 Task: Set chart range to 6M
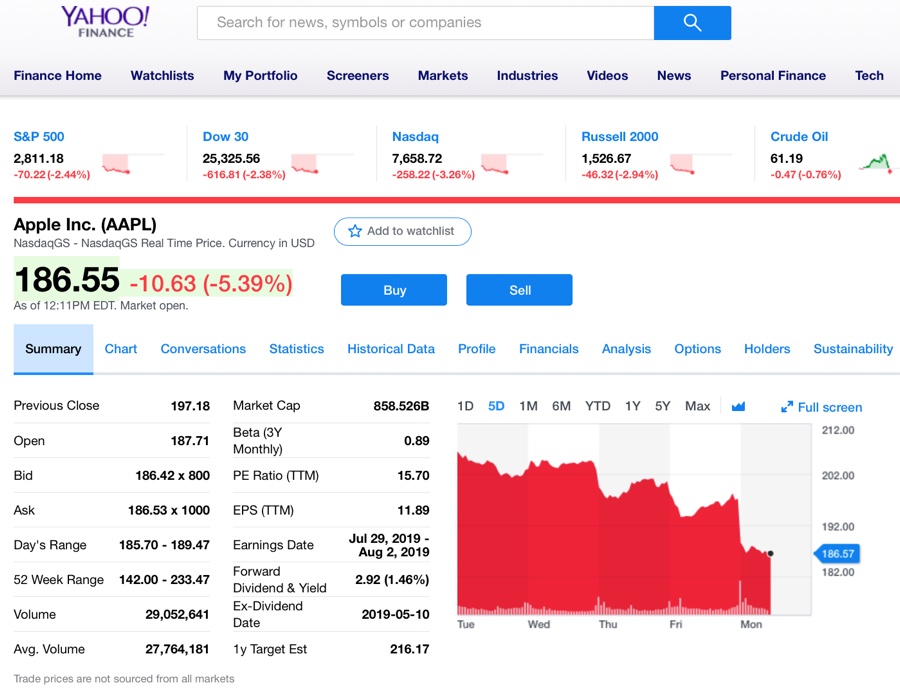[x=561, y=407]
